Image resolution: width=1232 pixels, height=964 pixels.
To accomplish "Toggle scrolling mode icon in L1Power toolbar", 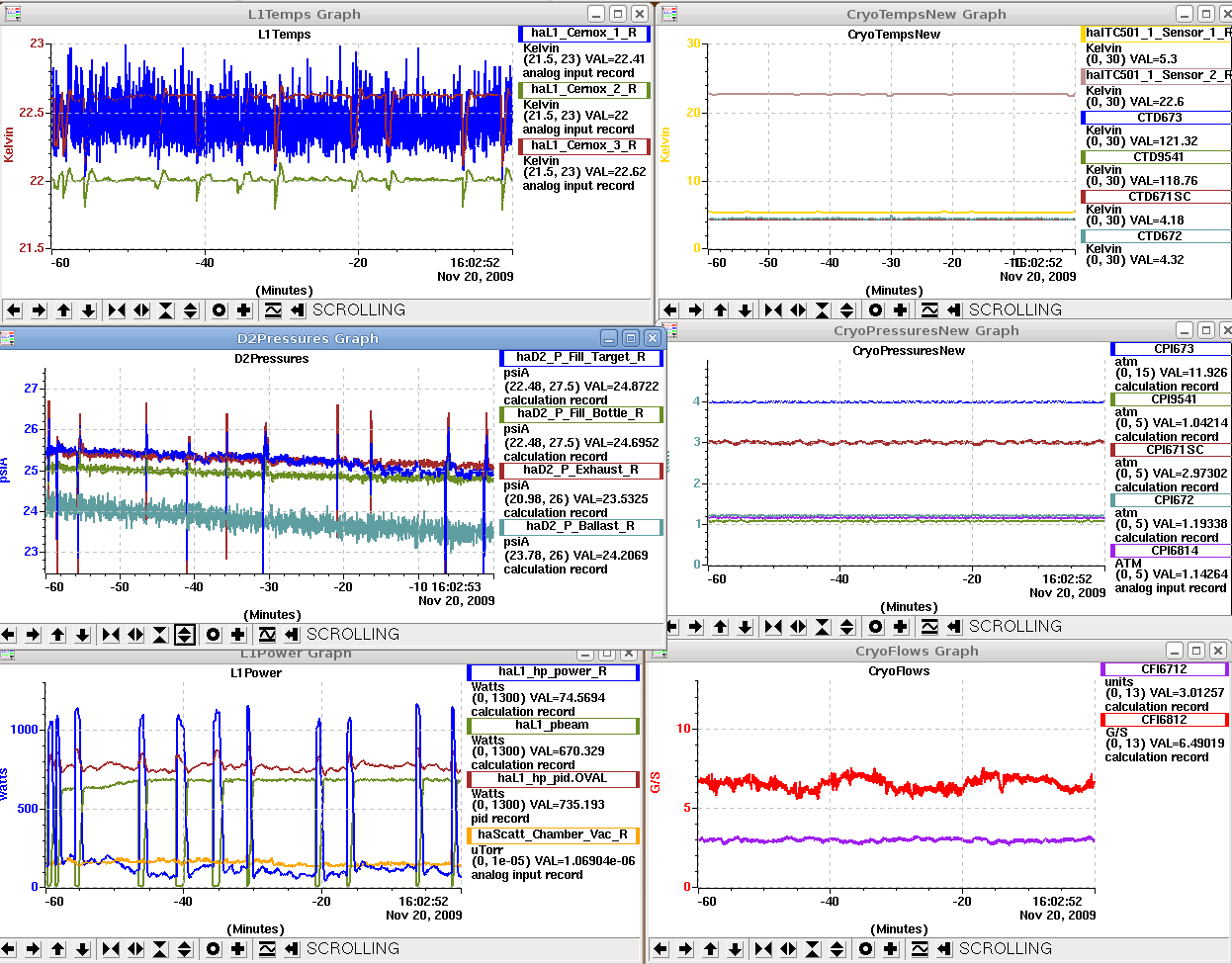I will pos(291,949).
